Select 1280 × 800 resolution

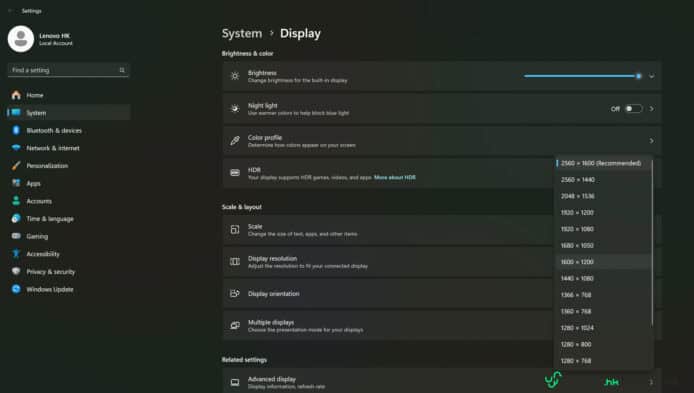click(602, 344)
